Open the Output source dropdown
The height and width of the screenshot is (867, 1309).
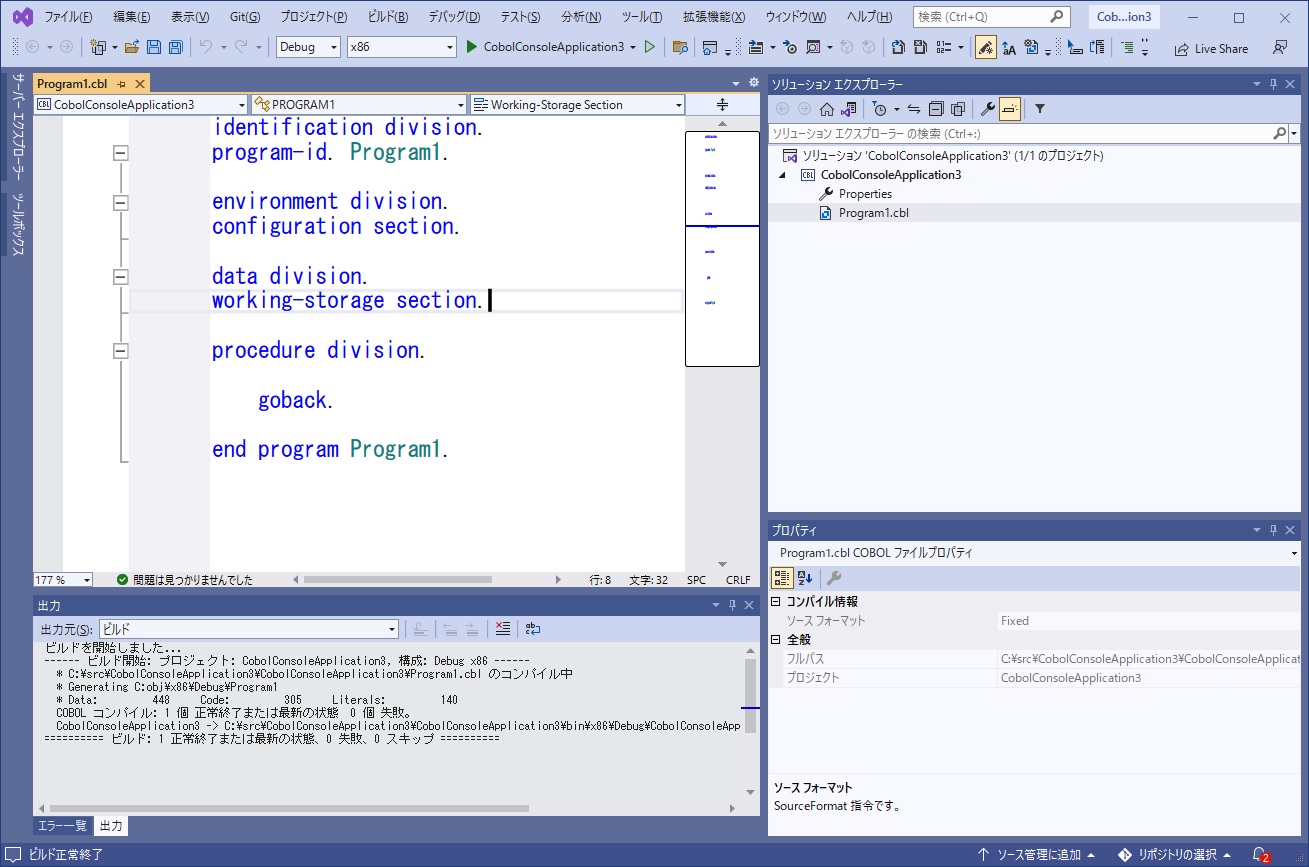pos(249,629)
